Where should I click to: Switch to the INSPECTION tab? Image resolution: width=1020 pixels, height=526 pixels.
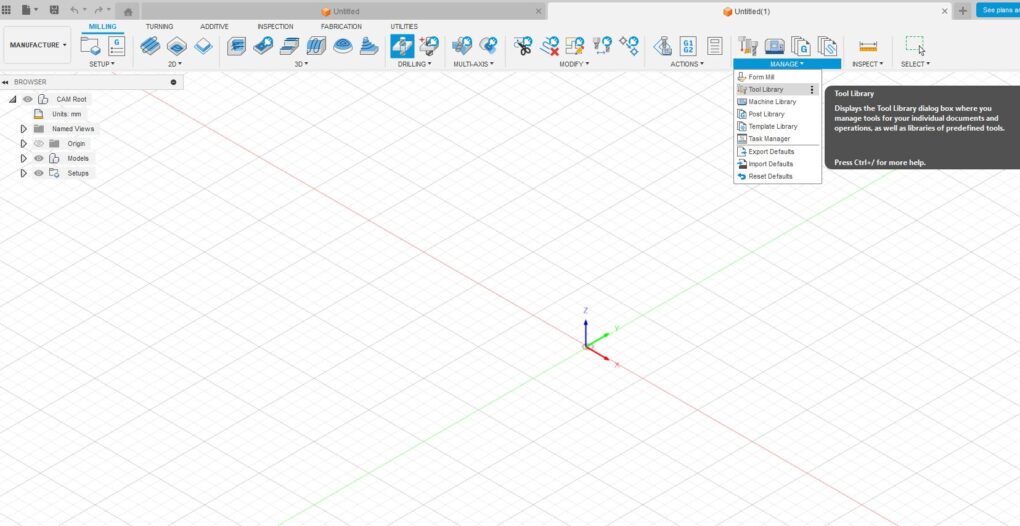275,27
